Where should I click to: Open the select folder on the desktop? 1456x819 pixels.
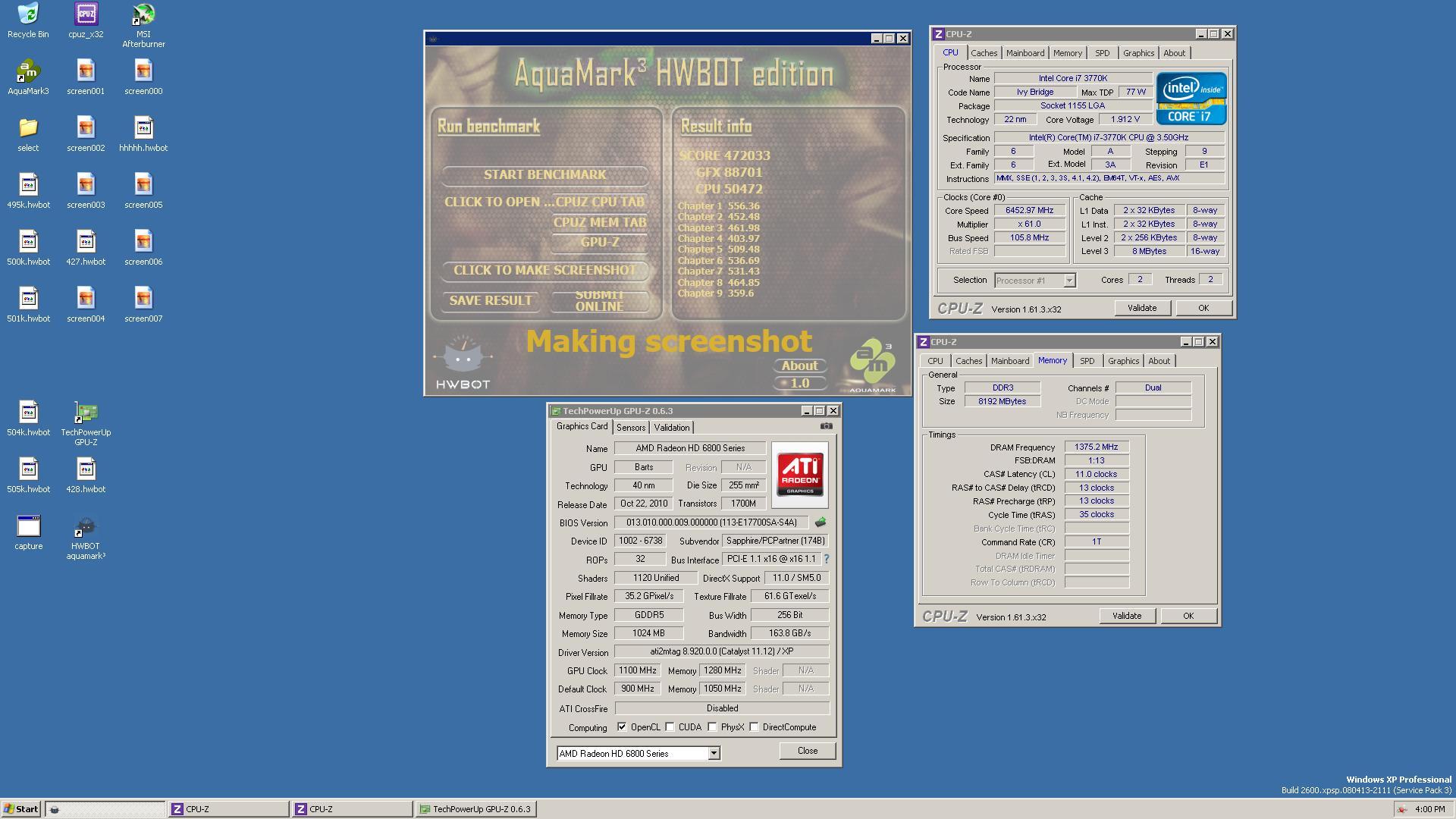pyautogui.click(x=28, y=134)
